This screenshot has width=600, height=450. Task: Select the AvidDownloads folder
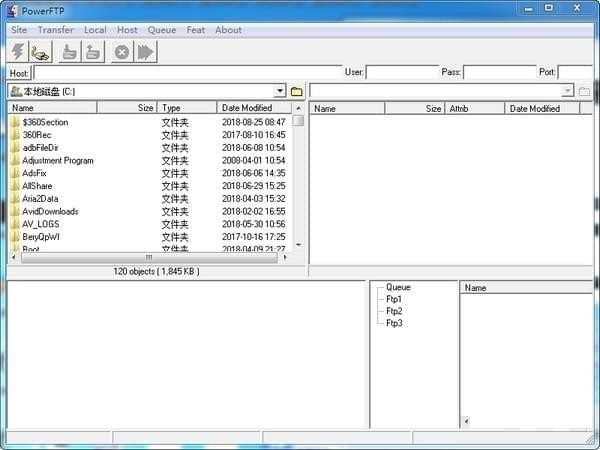(x=50, y=211)
